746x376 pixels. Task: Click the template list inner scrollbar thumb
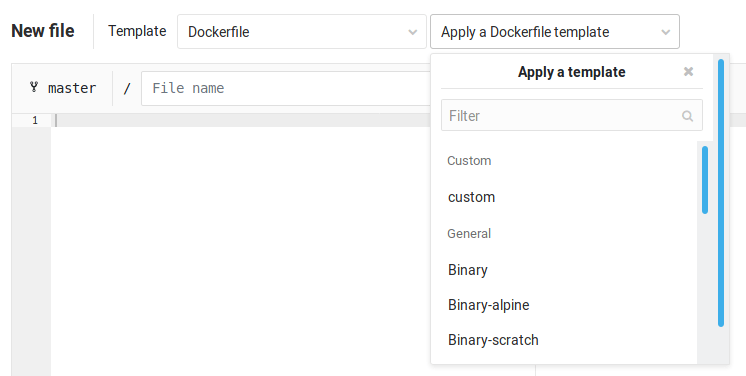[x=705, y=180]
